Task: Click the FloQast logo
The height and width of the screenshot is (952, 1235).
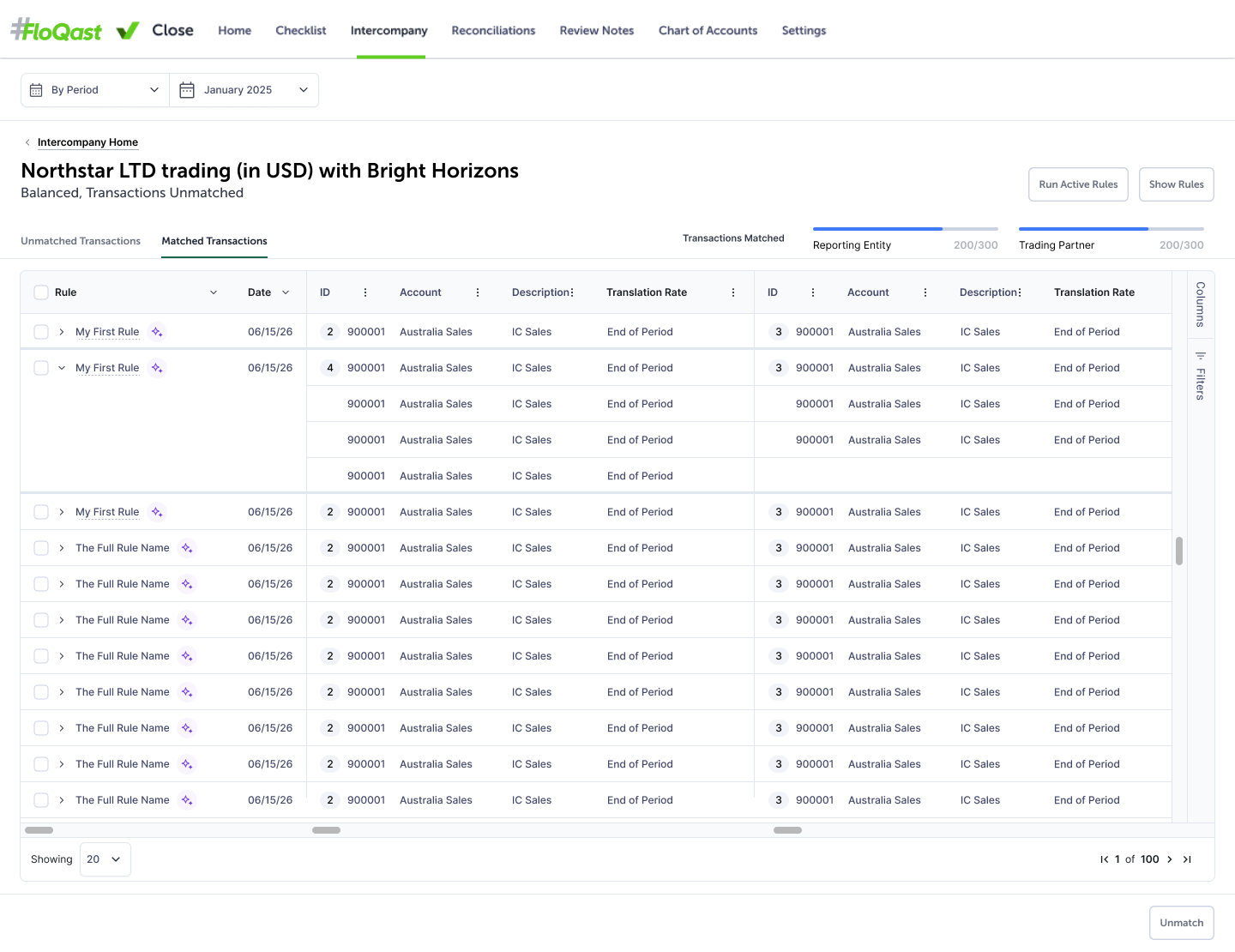Action: [56, 31]
